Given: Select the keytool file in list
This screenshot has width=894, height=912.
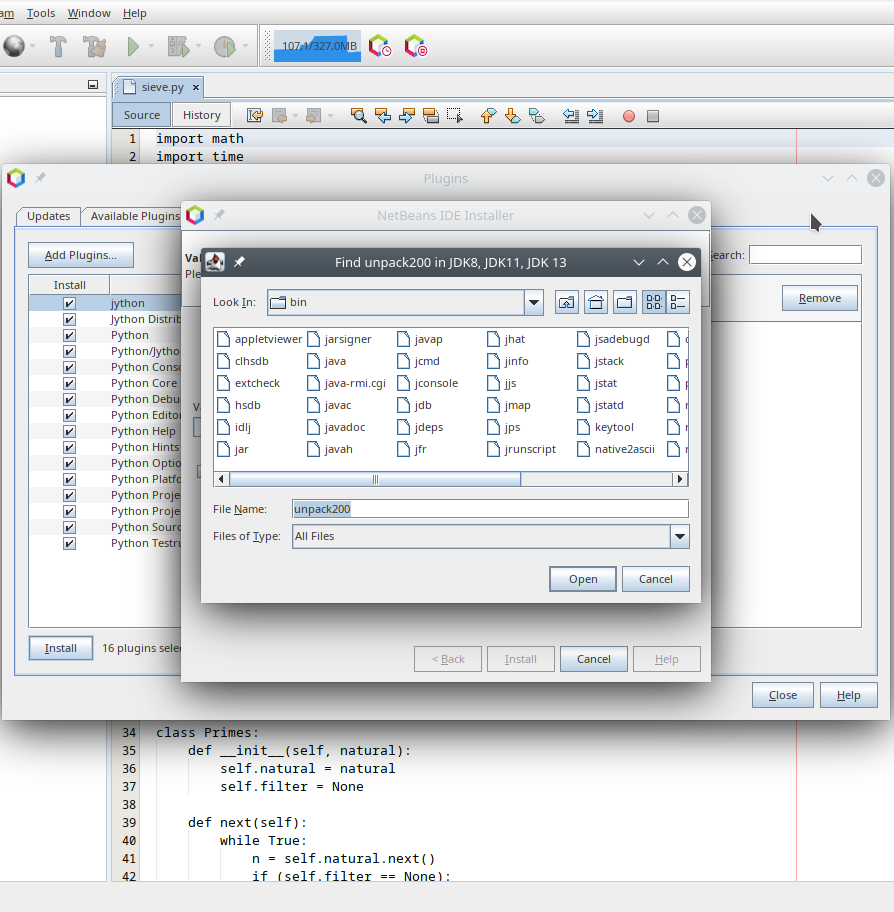Looking at the screenshot, I should click(x=606, y=428).
